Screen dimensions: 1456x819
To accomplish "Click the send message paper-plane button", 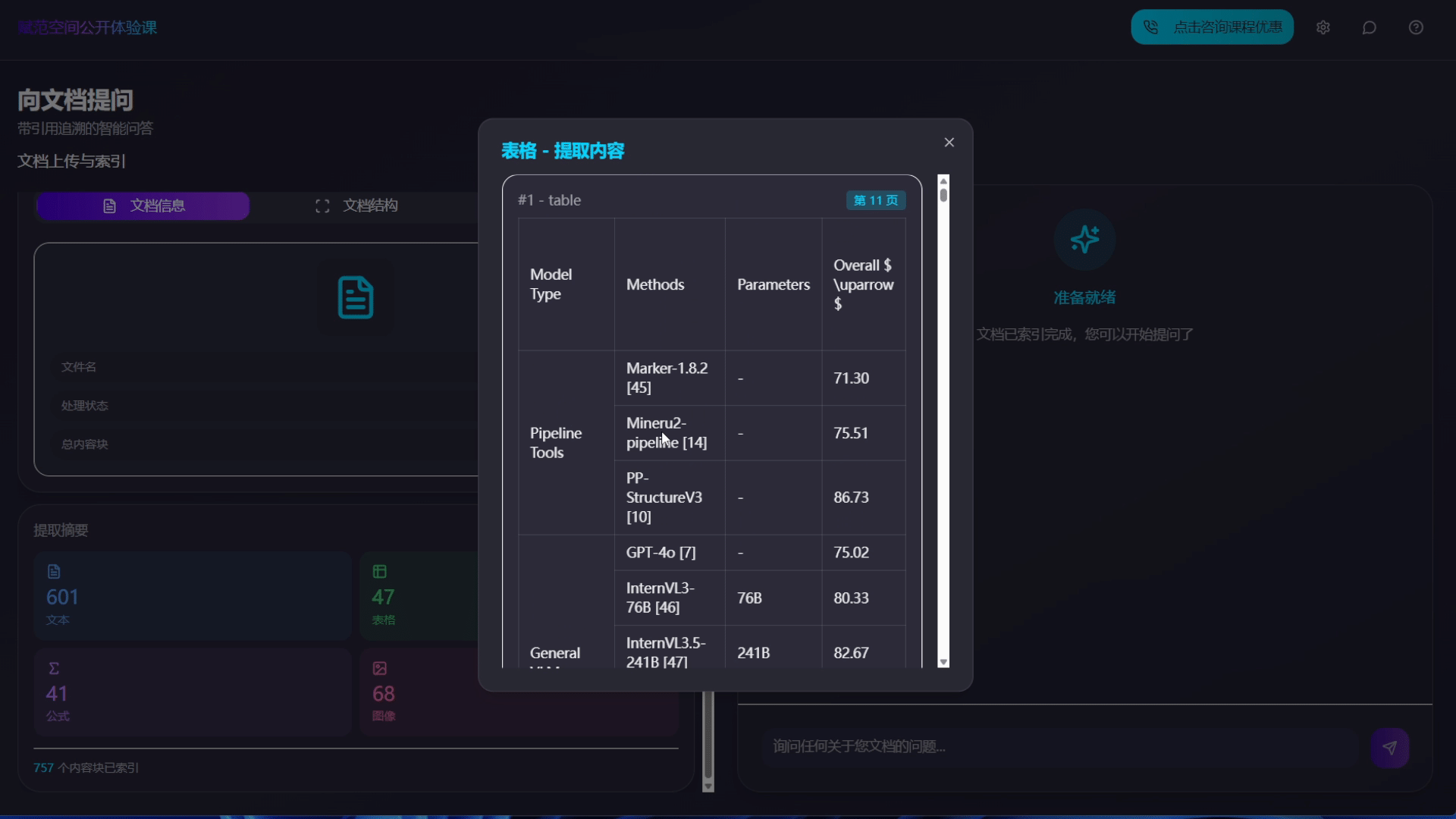I will coord(1389,748).
